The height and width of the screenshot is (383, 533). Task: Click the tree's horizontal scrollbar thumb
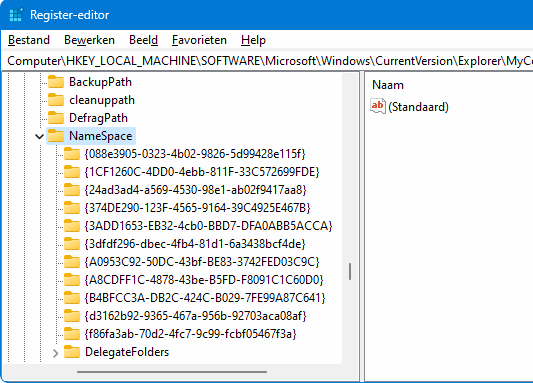(x=172, y=372)
